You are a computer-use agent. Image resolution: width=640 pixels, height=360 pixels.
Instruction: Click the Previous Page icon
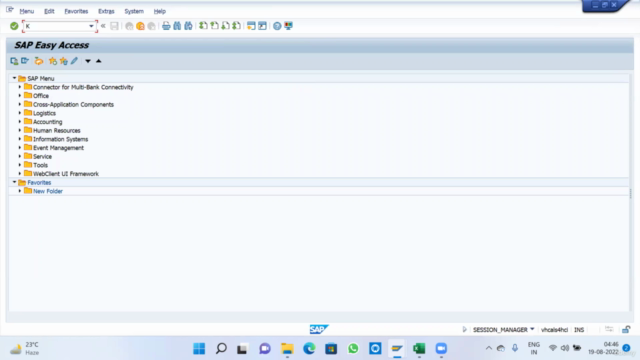coord(214,26)
